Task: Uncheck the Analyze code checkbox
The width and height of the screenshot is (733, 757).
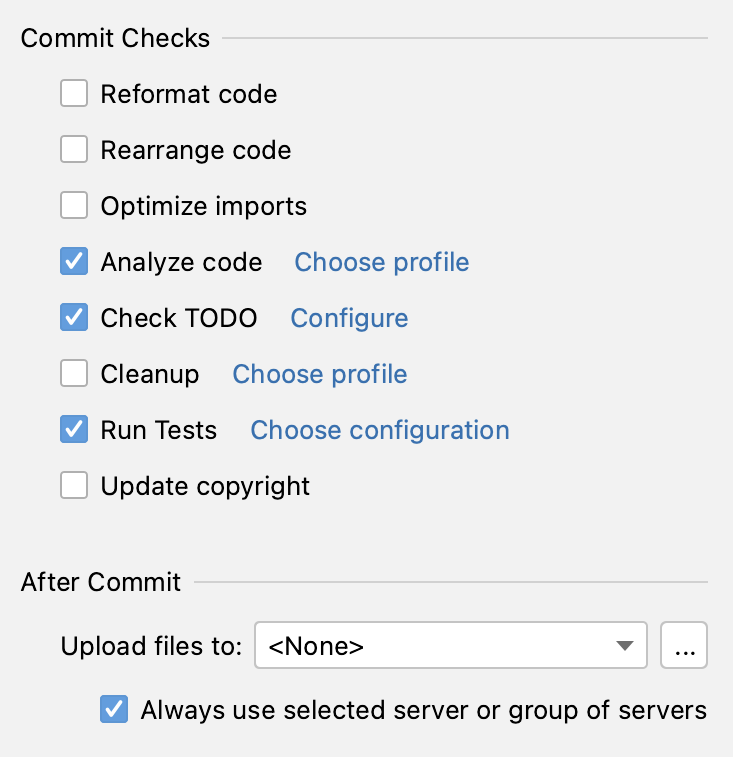Action: click(x=74, y=261)
